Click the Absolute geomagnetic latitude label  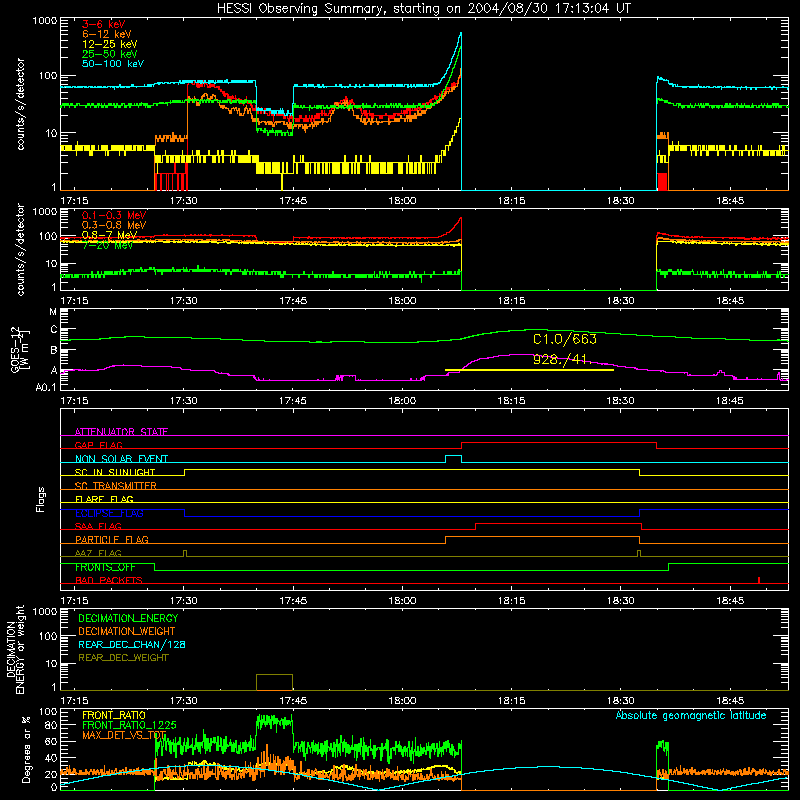coord(691,715)
